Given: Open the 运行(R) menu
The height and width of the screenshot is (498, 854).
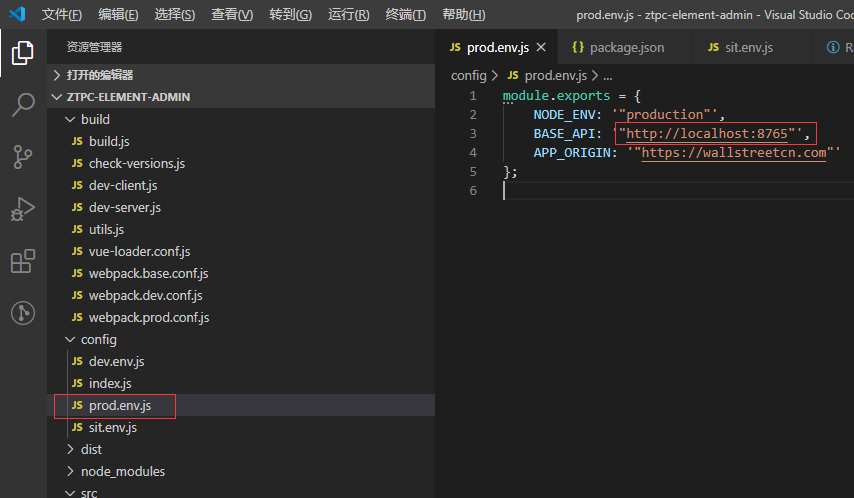Looking at the screenshot, I should point(349,14).
